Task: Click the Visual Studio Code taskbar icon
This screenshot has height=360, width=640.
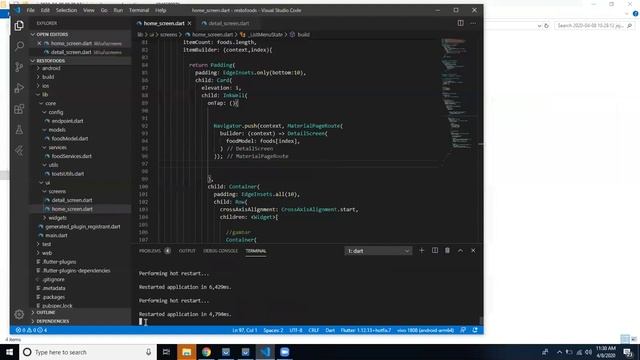Action: click(x=265, y=352)
